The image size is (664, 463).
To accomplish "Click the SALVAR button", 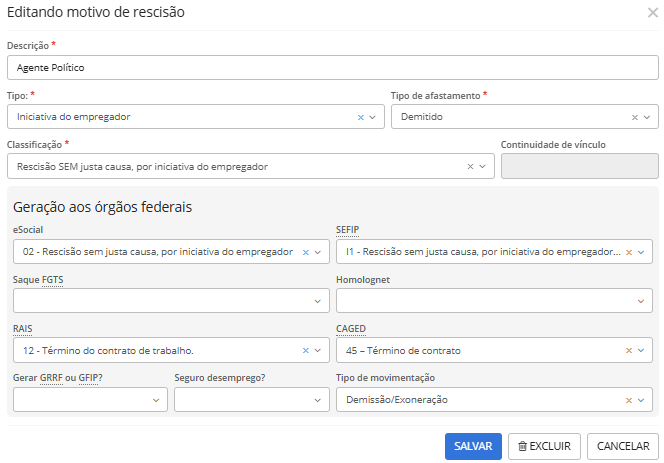I will [x=473, y=446].
